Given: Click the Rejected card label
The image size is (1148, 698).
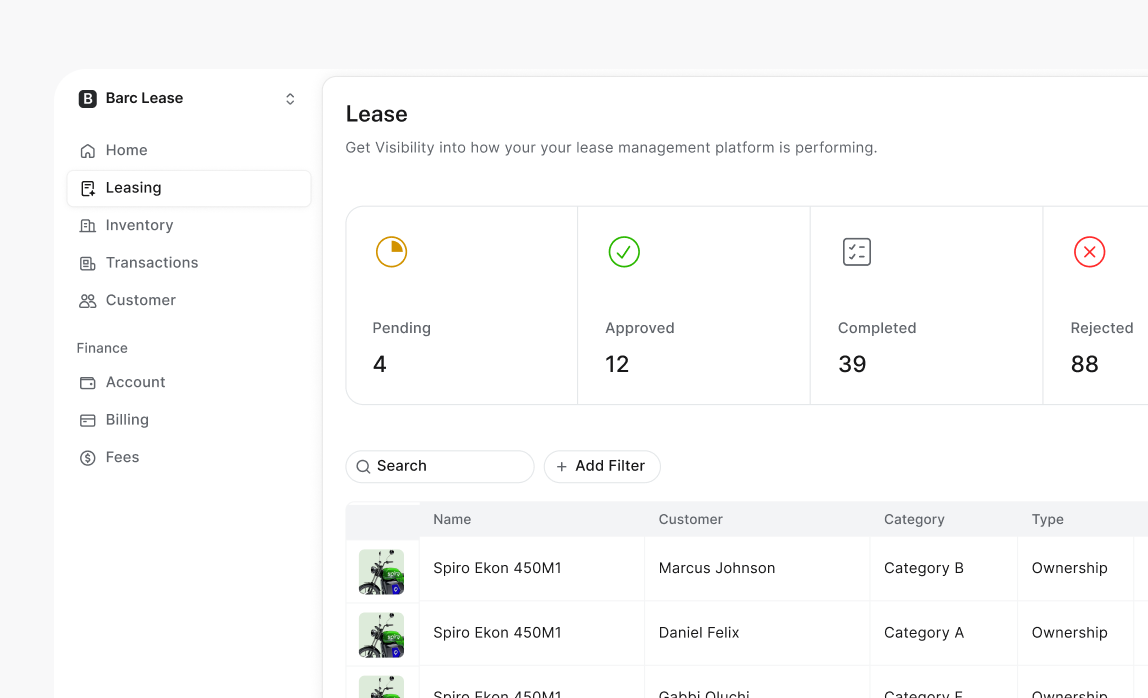Looking at the screenshot, I should click(1102, 328).
